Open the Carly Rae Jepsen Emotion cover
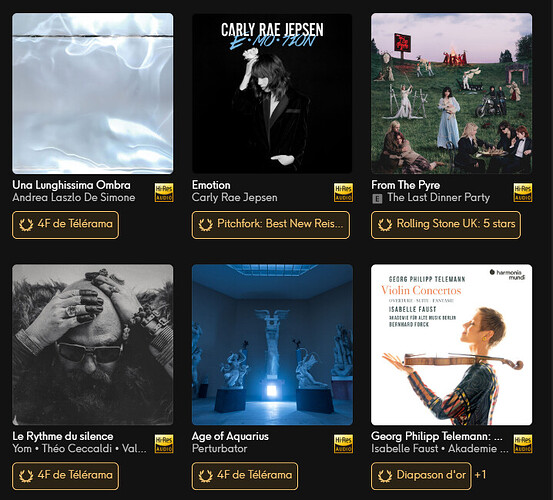Image resolution: width=553 pixels, height=500 pixels. 272,93
